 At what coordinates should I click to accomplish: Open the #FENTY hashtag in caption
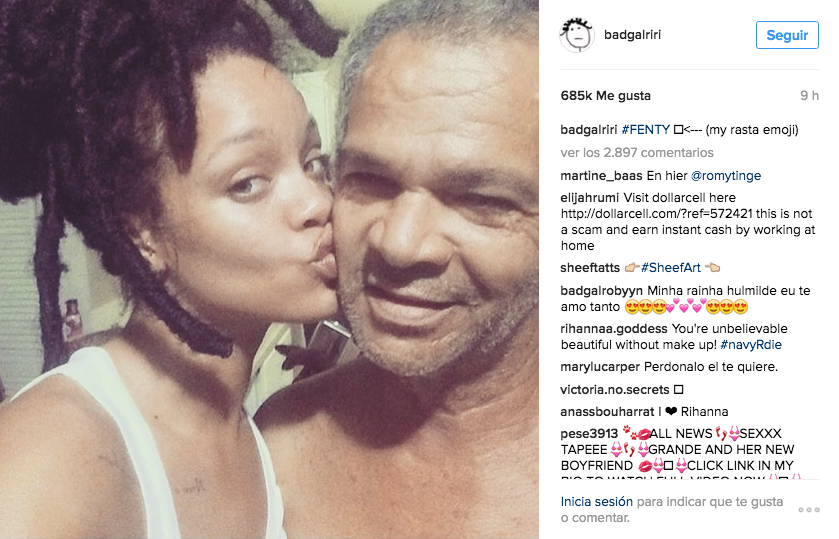tap(645, 130)
